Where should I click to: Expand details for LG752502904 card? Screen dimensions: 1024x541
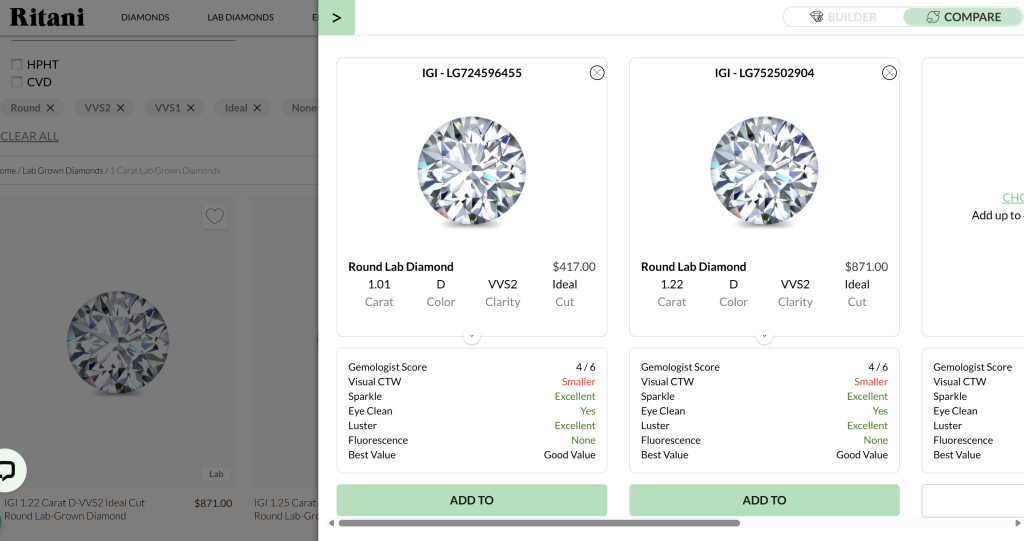click(x=764, y=336)
